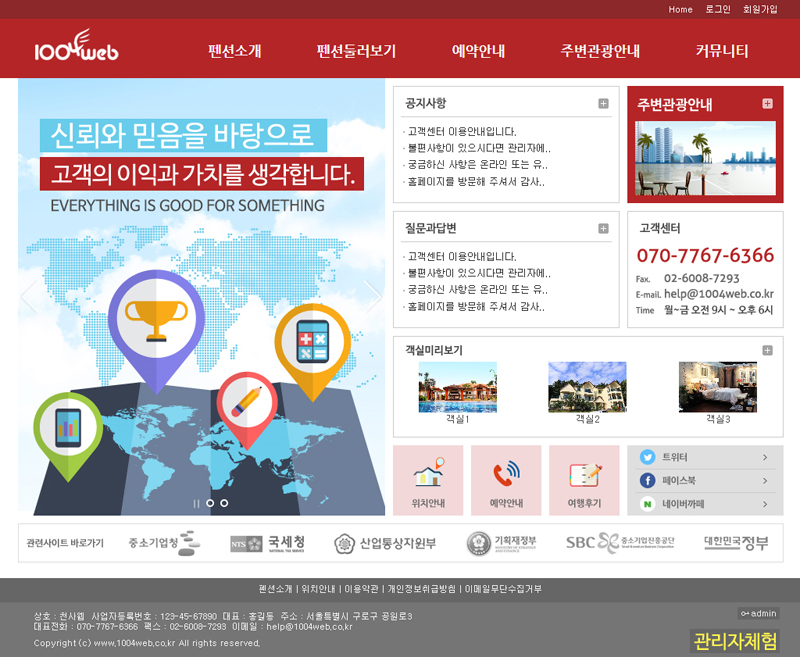Expand the 주변관광안내 panel plus icon
Viewport: 800px width, 657px height.
(767, 103)
